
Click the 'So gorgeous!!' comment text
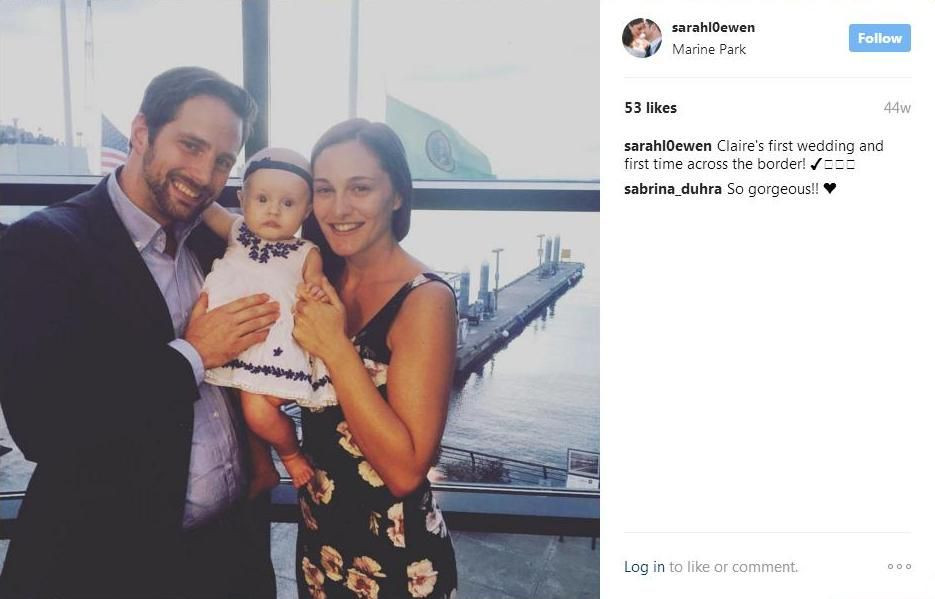773,189
